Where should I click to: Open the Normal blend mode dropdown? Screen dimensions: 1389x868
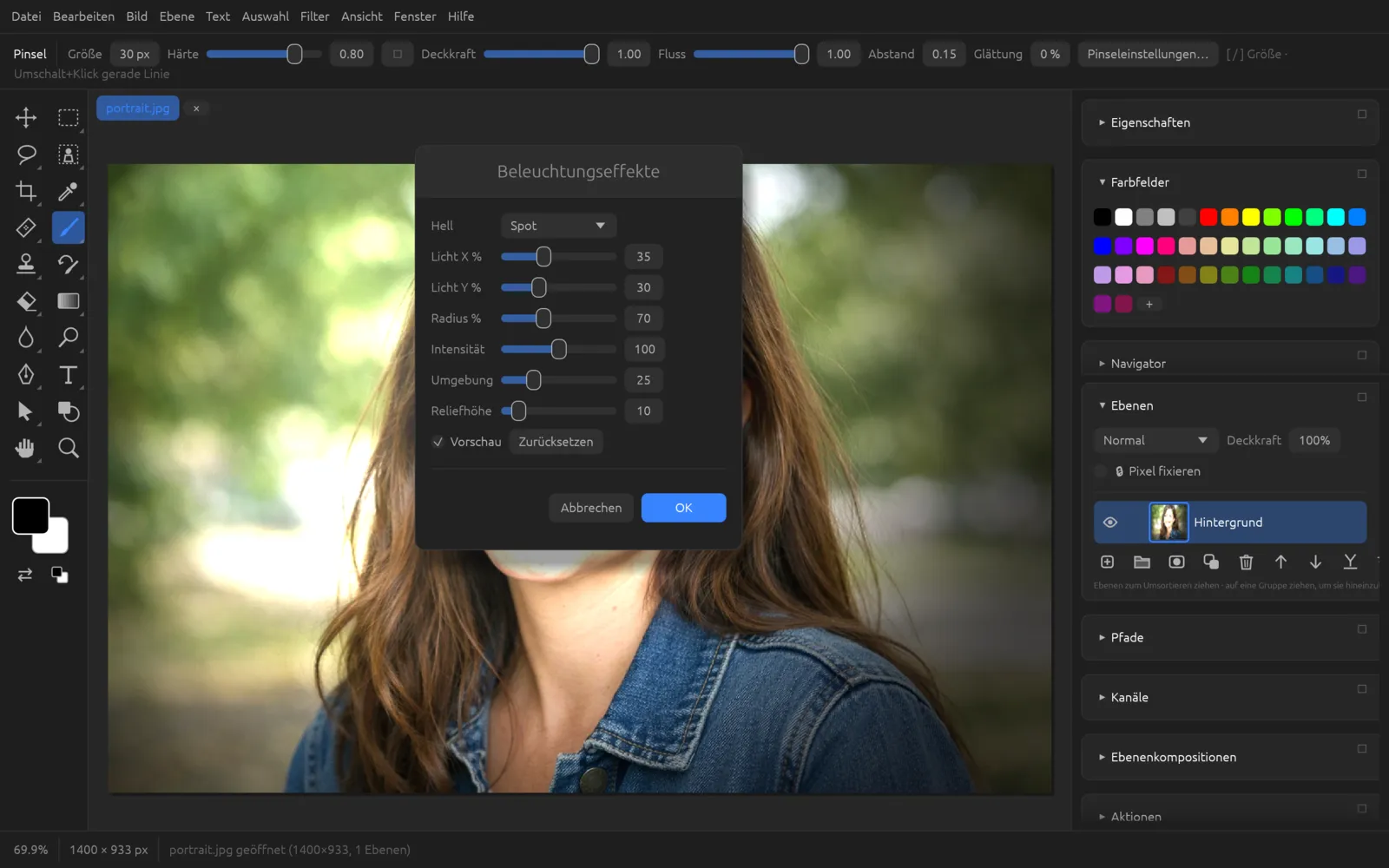coord(1155,441)
